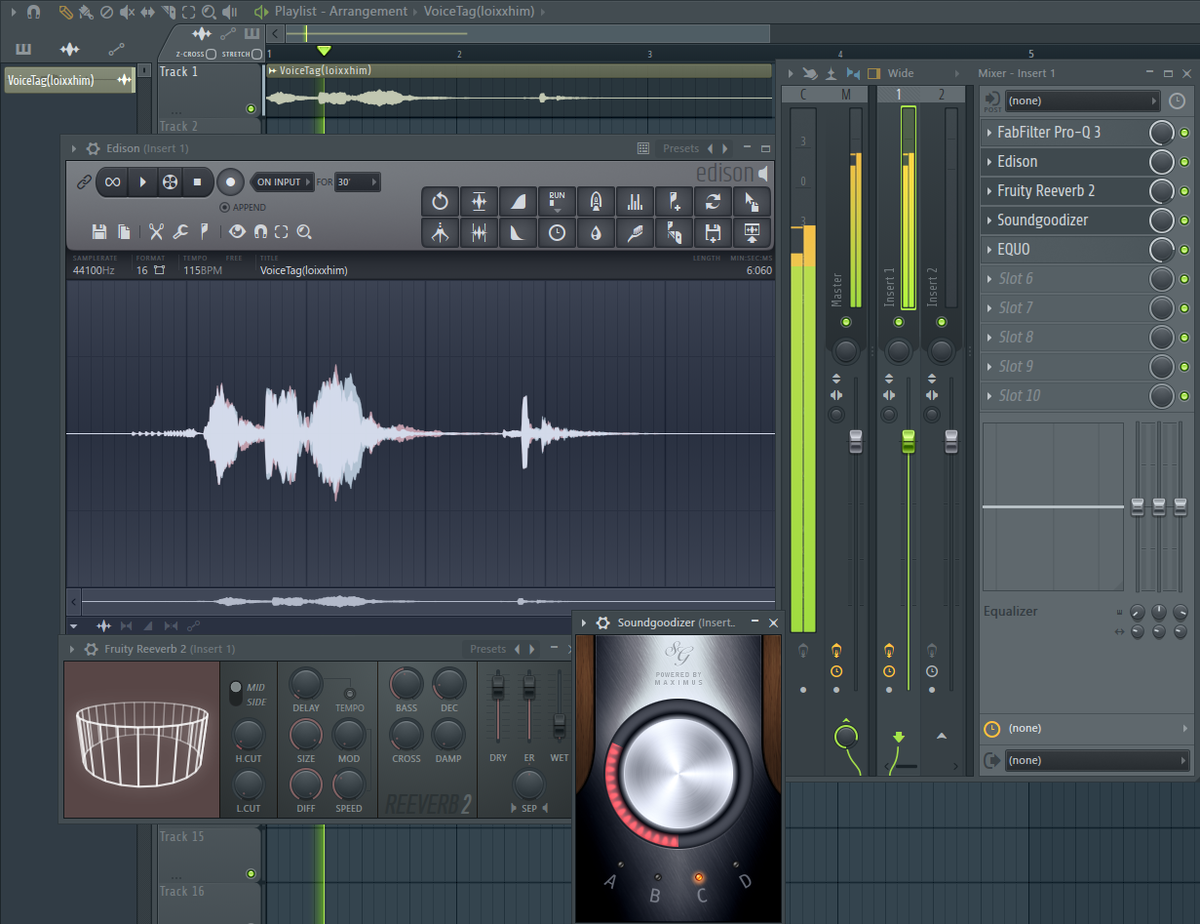
Task: Open the recording length 30' dropdown in Edison
Action: point(357,182)
